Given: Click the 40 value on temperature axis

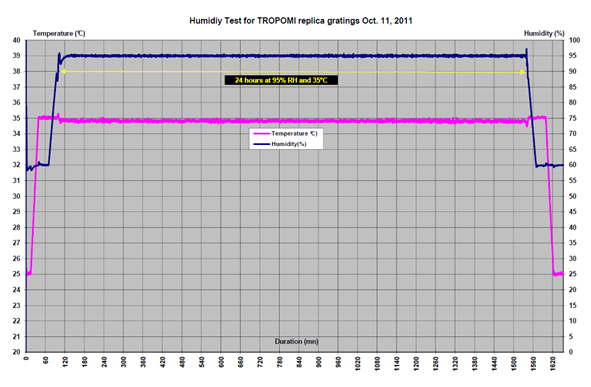Looking at the screenshot, I should 17,40.
